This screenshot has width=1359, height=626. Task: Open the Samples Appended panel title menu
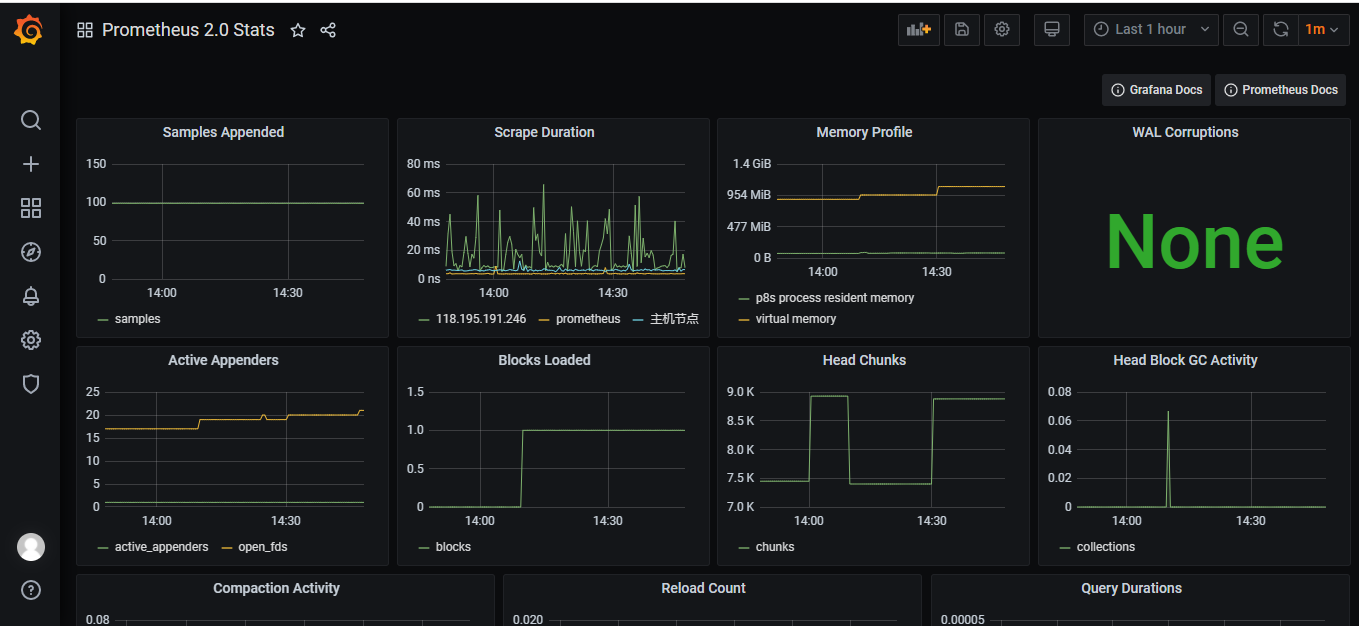point(223,132)
